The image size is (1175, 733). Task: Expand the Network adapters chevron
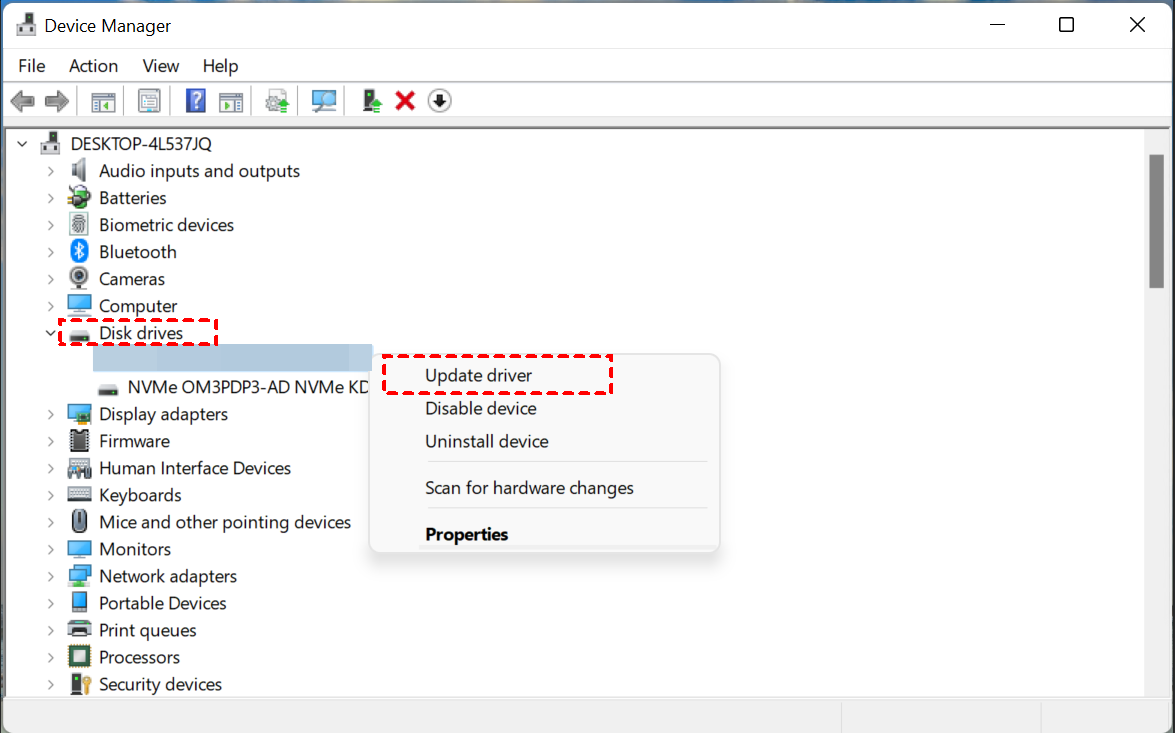point(50,576)
